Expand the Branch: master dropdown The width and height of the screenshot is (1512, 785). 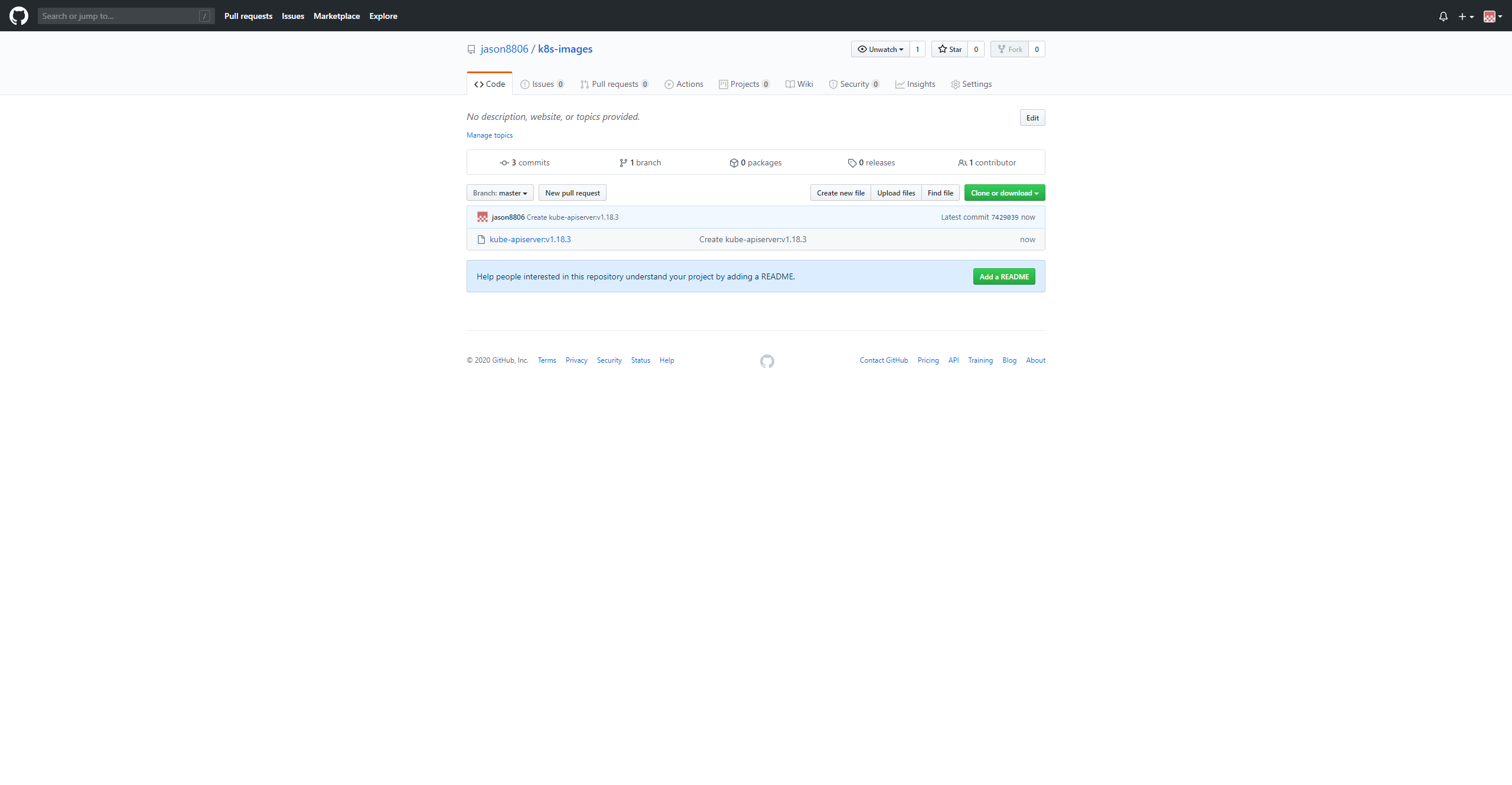[x=500, y=193]
